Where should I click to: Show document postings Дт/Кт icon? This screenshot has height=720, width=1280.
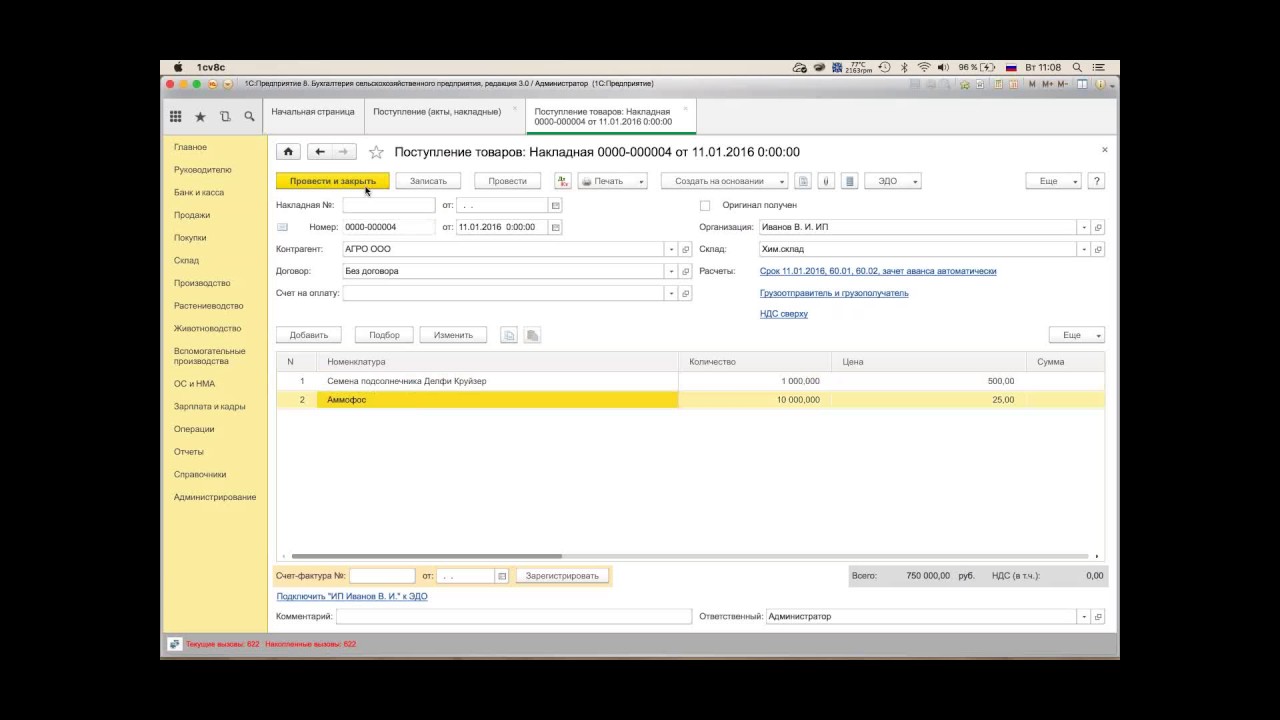(x=562, y=181)
